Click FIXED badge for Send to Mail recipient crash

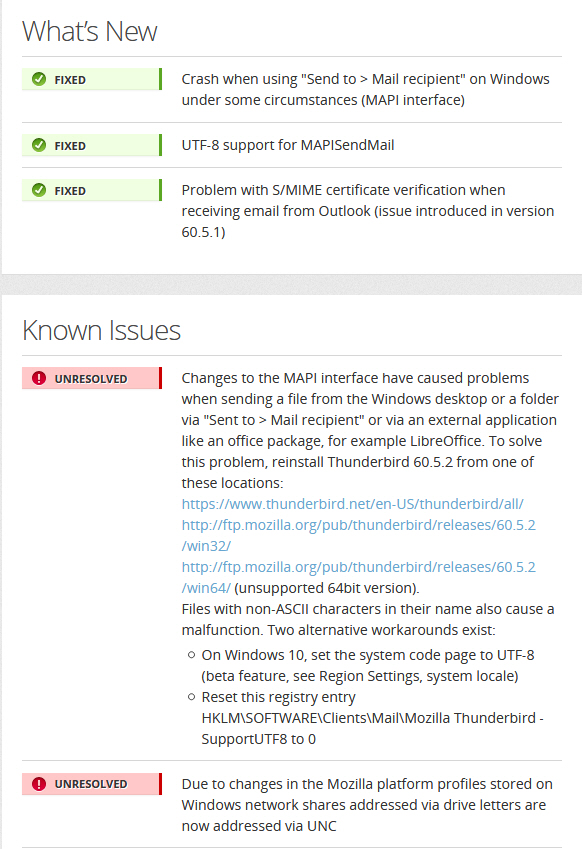tap(92, 79)
